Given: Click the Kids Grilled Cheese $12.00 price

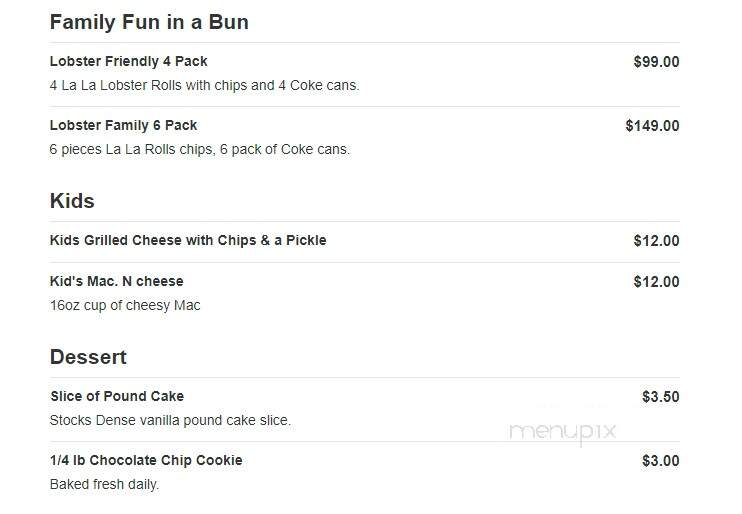Looking at the screenshot, I should pyautogui.click(x=656, y=240).
